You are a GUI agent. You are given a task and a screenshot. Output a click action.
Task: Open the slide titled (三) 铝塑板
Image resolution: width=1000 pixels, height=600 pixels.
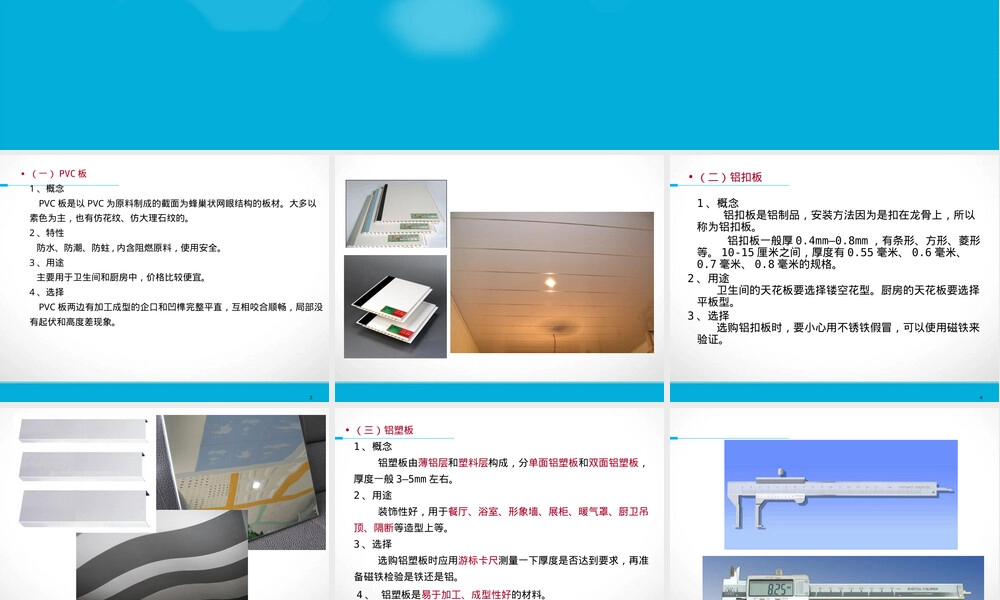(x=499, y=504)
